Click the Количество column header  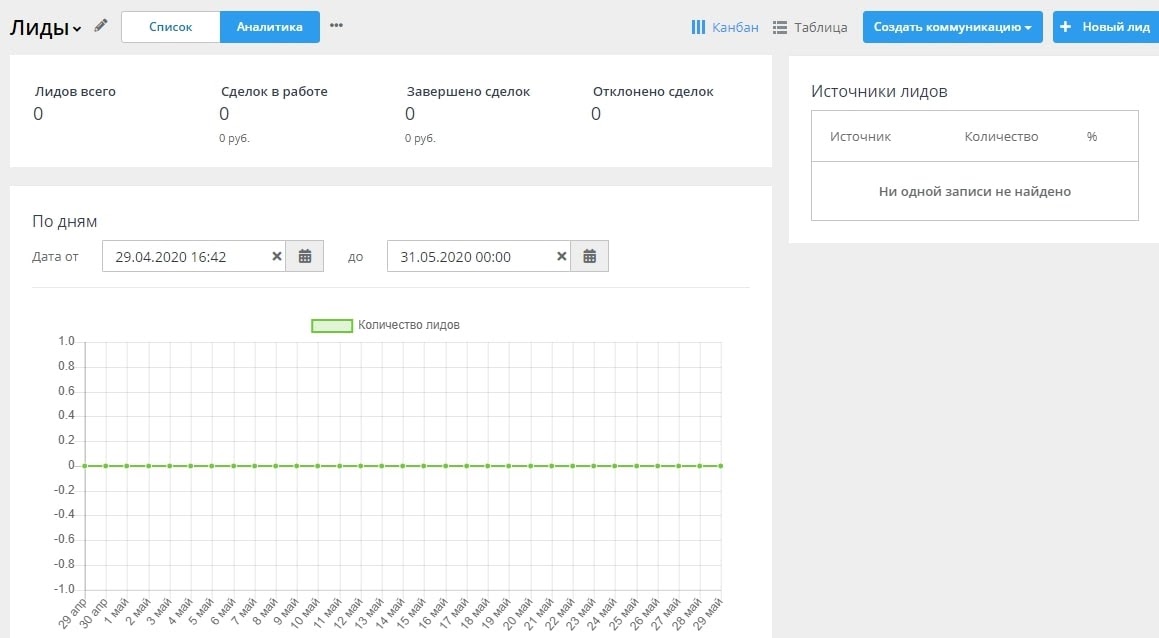pos(1002,137)
